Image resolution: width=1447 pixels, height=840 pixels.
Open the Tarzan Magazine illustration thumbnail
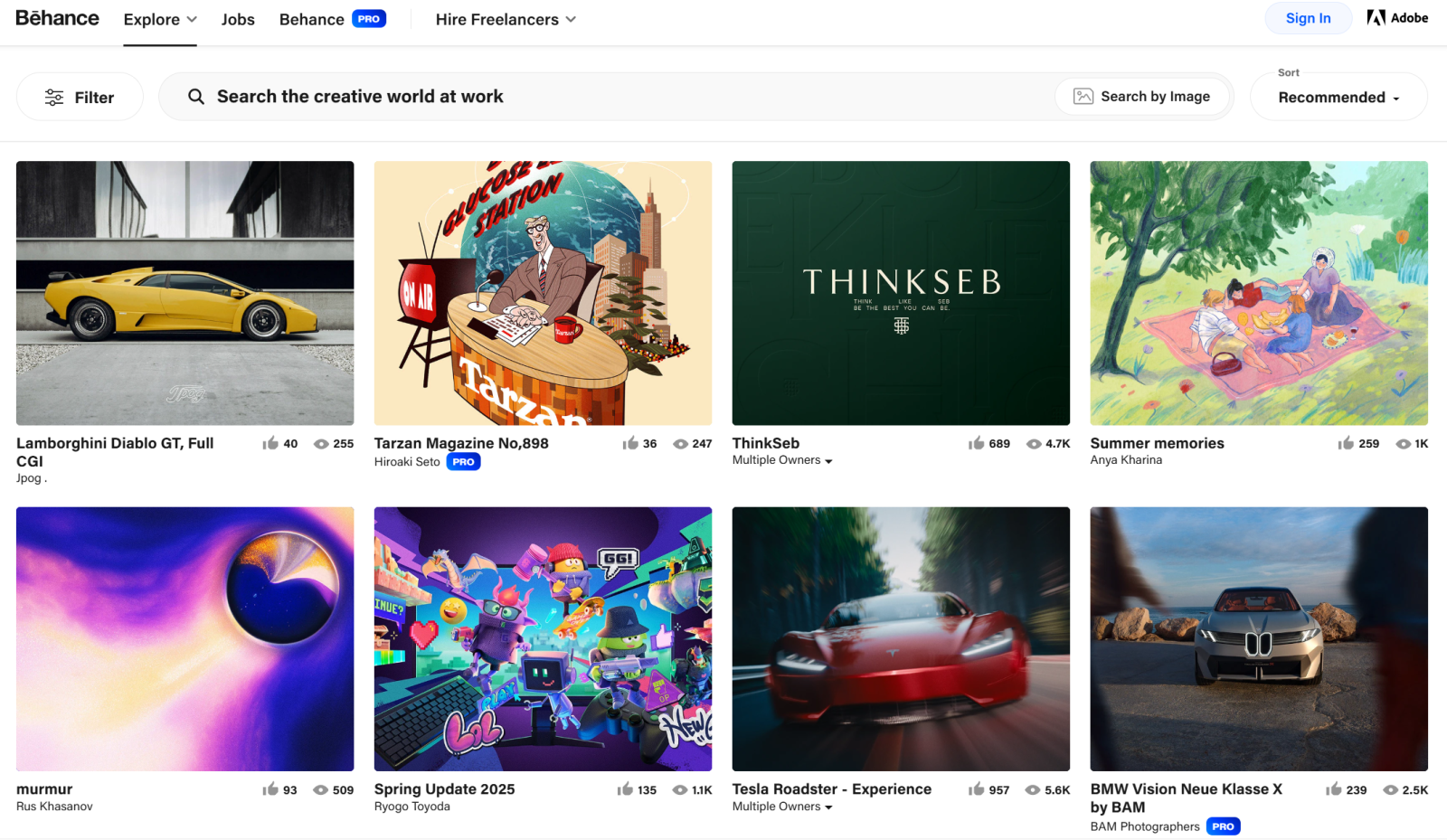tap(543, 293)
